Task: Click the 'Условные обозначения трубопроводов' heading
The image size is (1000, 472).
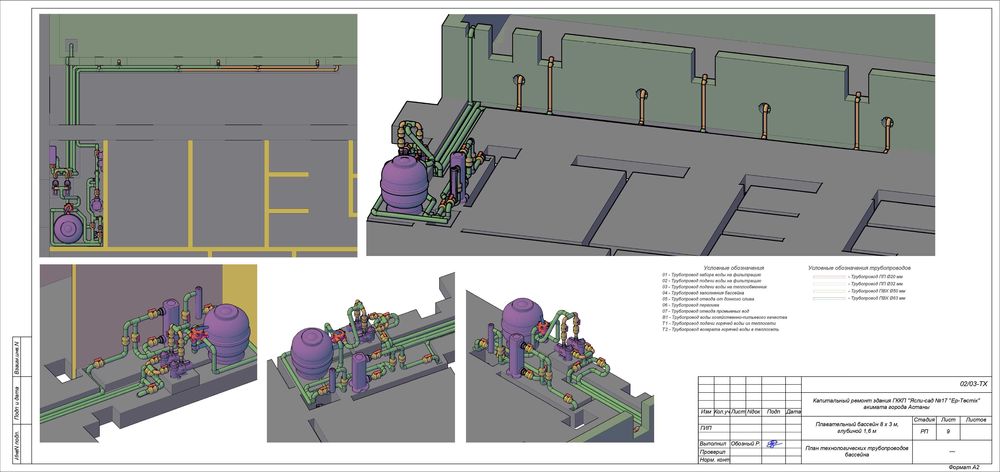Action: (x=859, y=268)
